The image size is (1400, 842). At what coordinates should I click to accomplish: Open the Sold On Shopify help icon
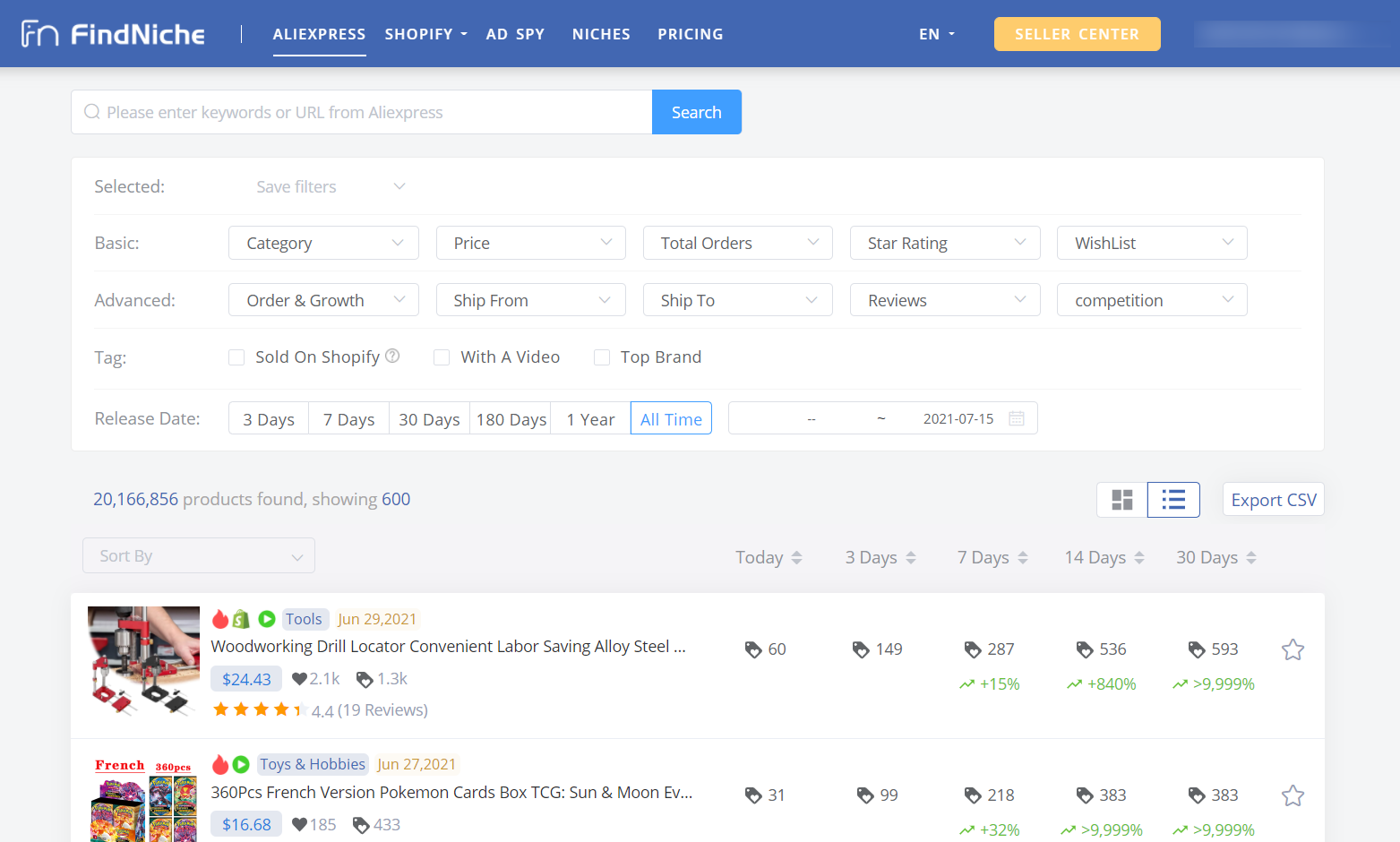click(x=392, y=356)
